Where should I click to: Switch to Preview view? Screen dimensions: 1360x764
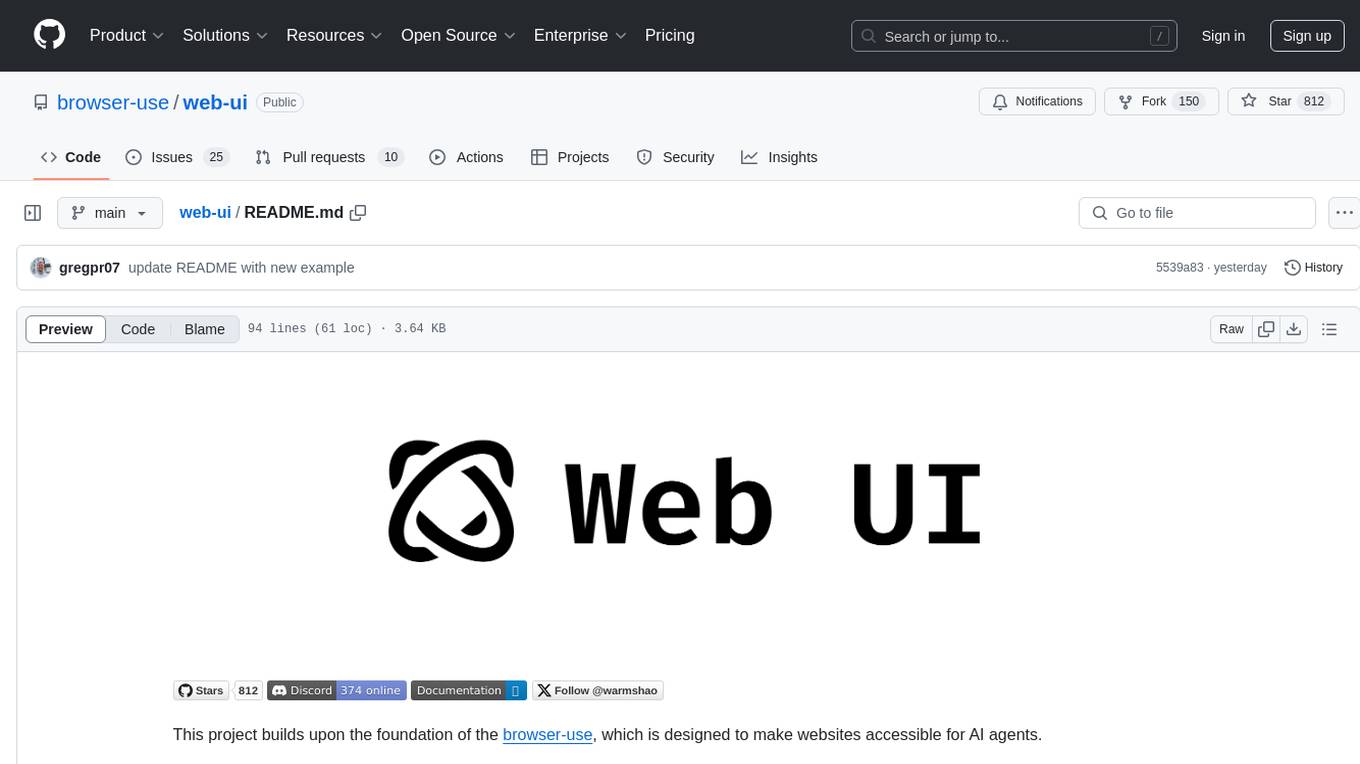tap(66, 329)
